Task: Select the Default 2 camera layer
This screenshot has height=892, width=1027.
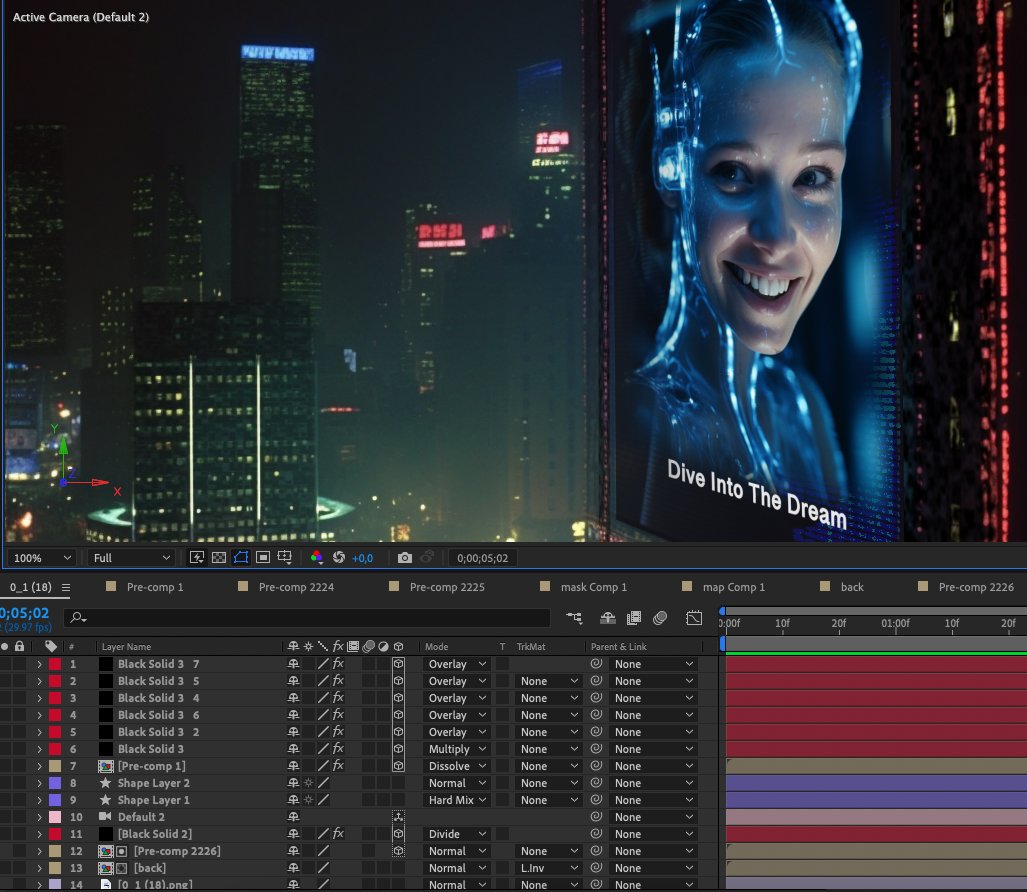Action: coord(141,817)
